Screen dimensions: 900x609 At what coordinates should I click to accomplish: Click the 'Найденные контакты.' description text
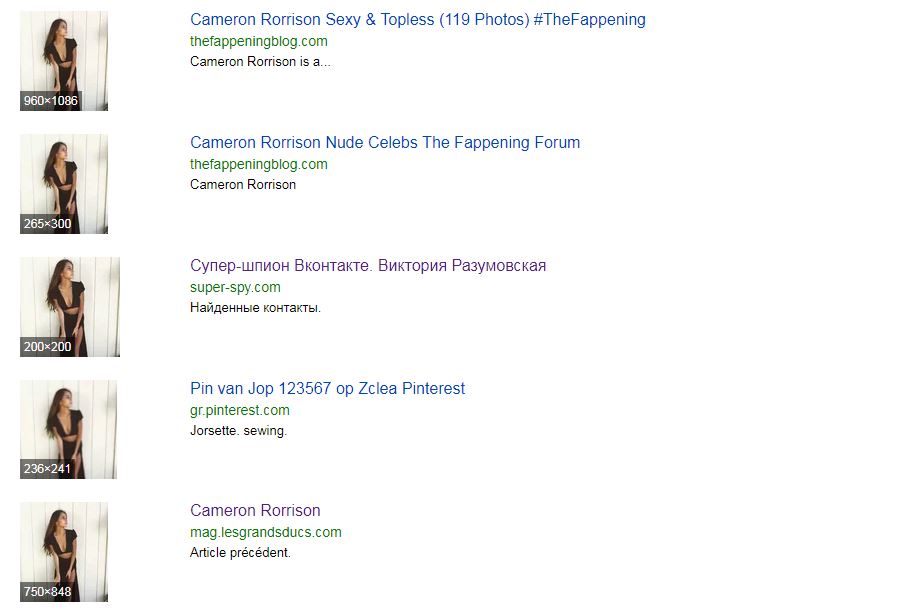click(x=255, y=308)
